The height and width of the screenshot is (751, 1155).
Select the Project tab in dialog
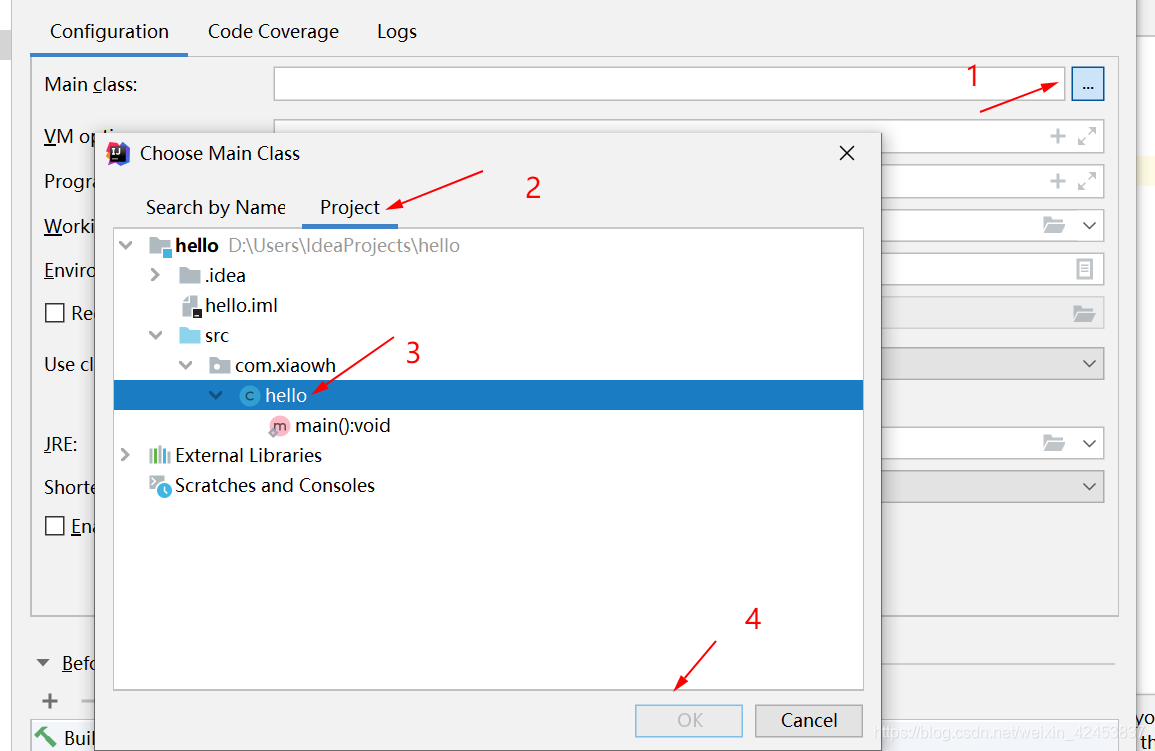[350, 208]
